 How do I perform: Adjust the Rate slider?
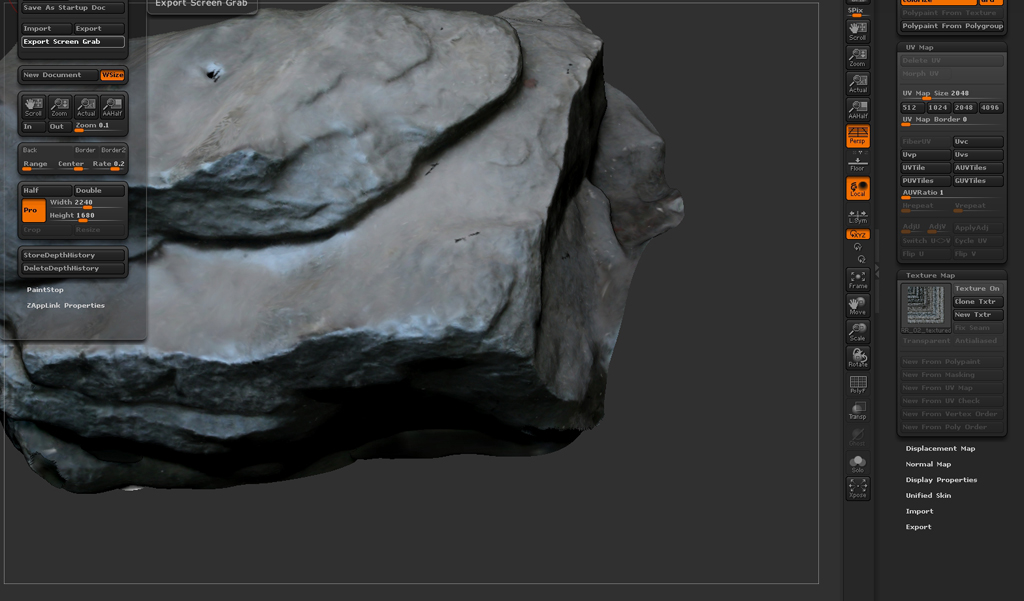[108, 165]
